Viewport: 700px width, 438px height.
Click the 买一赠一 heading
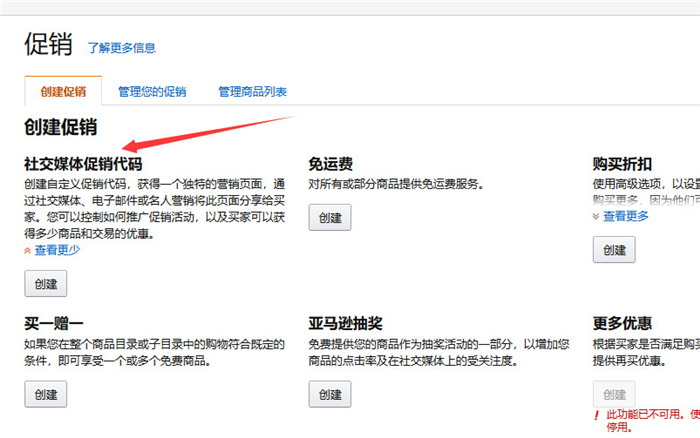click(54, 323)
